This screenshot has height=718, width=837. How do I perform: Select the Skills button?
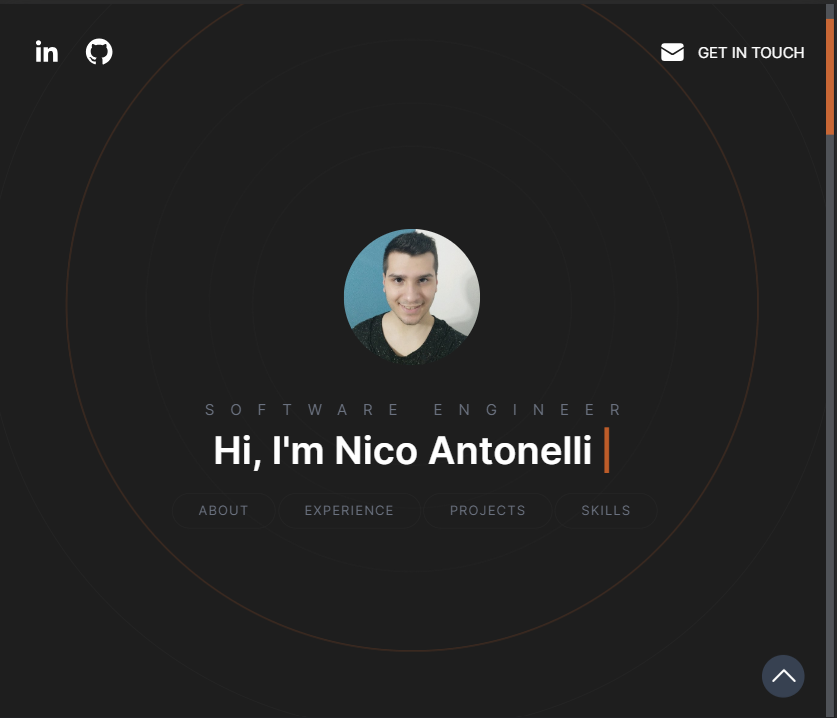point(606,511)
